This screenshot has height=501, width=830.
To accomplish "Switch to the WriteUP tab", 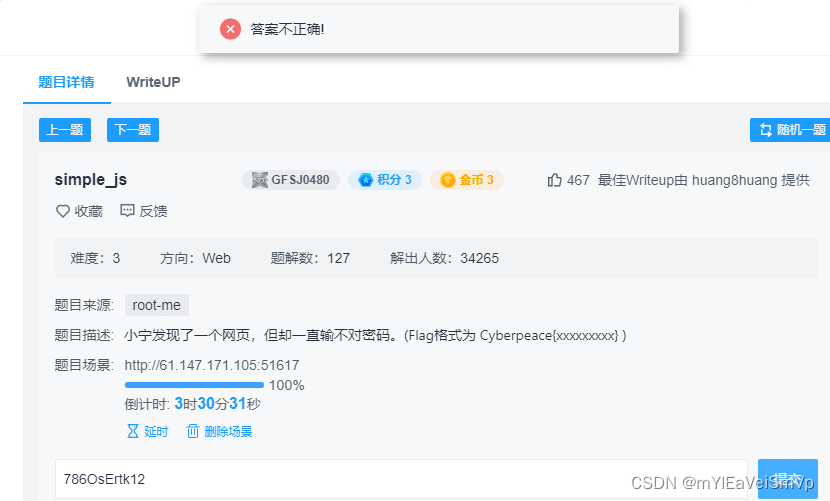I will point(153,82).
